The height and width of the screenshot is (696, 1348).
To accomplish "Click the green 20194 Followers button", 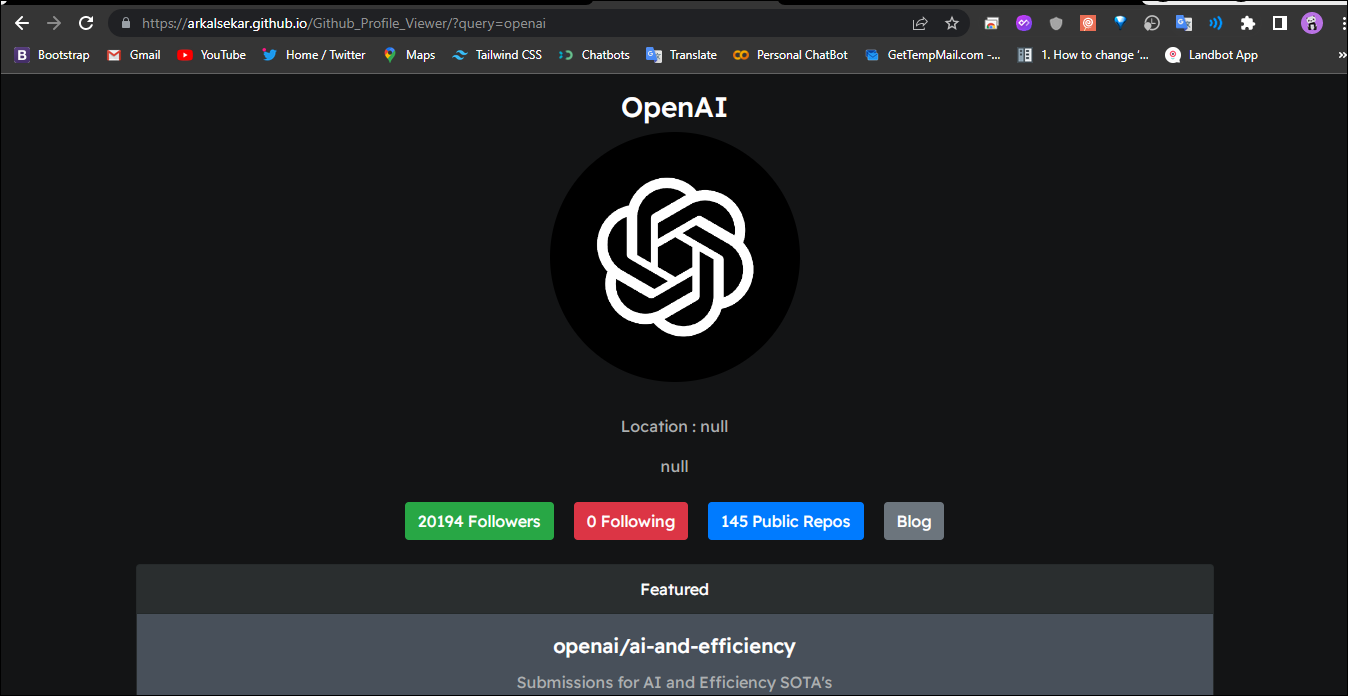I will (x=479, y=521).
